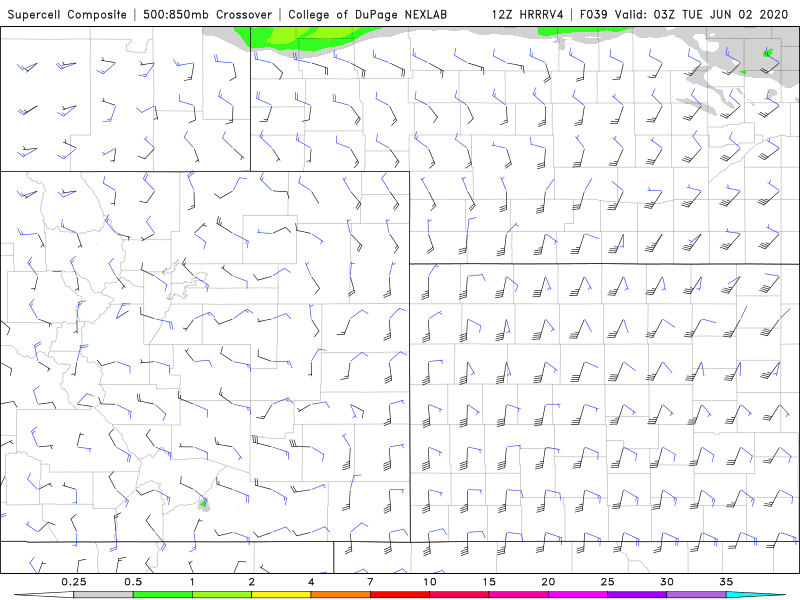
Task: Click the 'F039 Valid: 03Z TUE JUN 02 2020' text
Action: [x=684, y=15]
